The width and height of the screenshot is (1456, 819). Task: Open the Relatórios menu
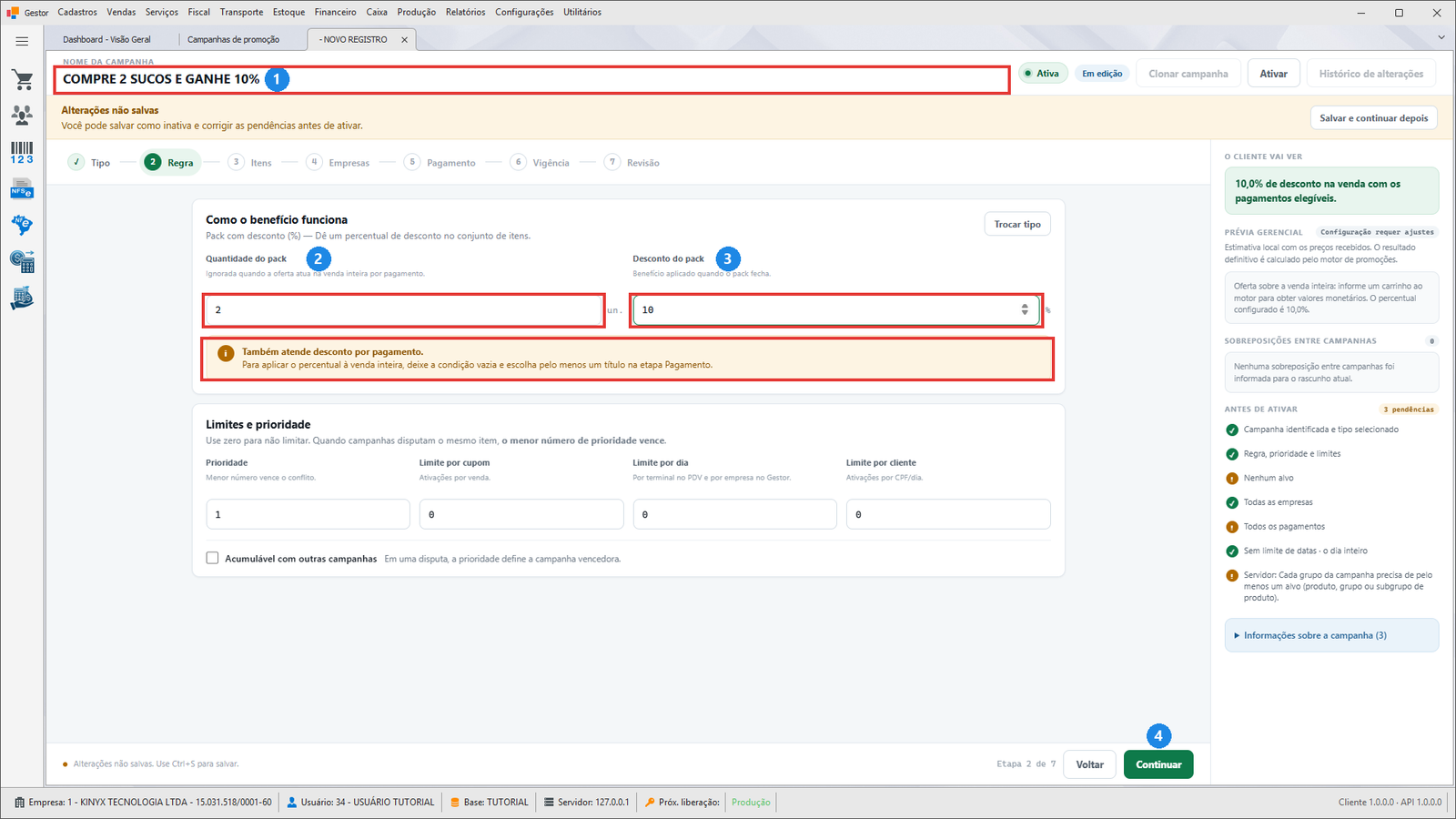pos(465,12)
